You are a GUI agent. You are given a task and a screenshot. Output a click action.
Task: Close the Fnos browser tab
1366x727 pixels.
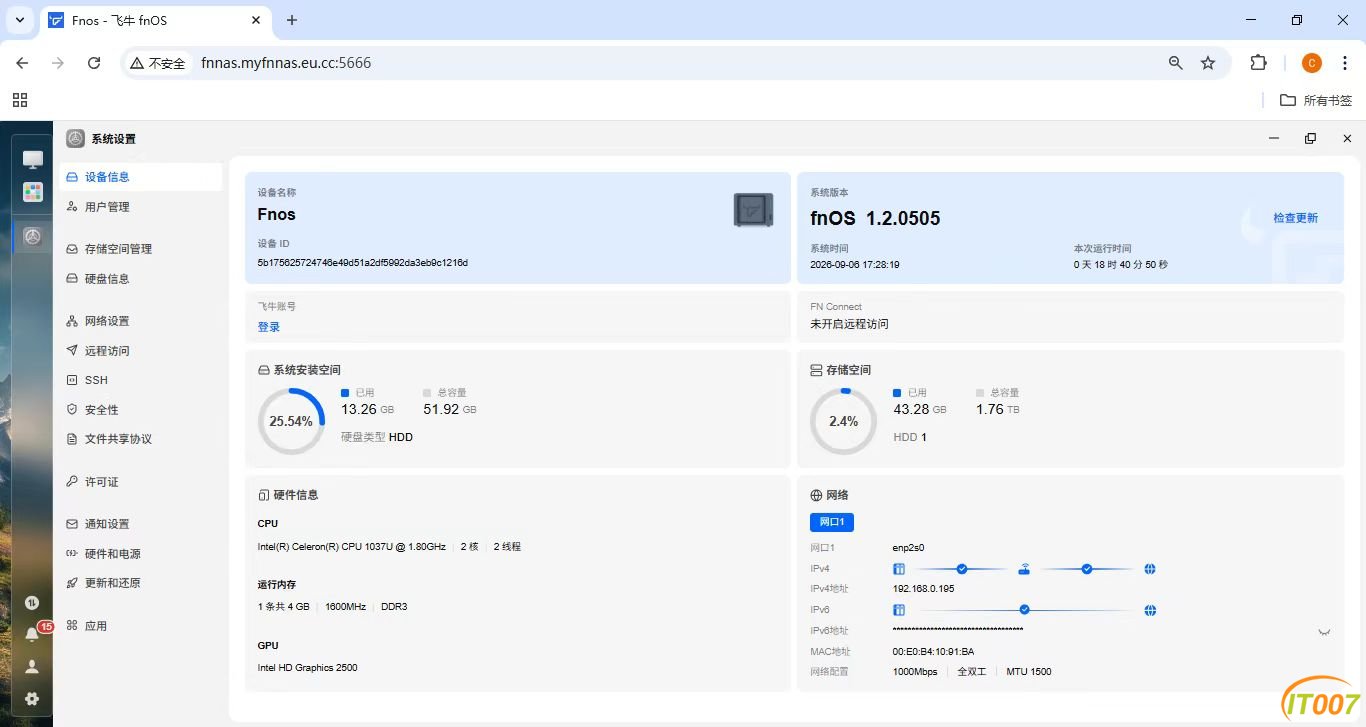click(256, 20)
